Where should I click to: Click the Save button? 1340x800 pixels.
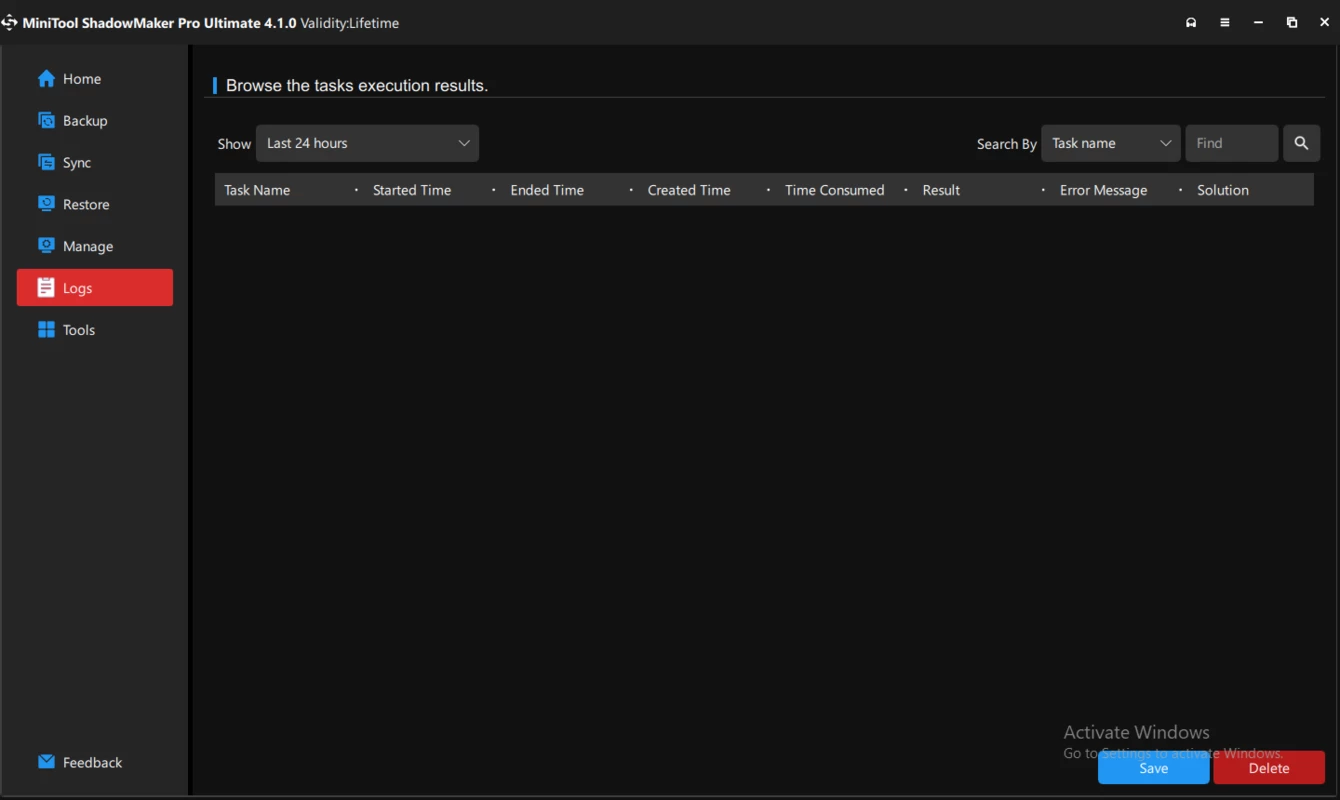[1153, 768]
